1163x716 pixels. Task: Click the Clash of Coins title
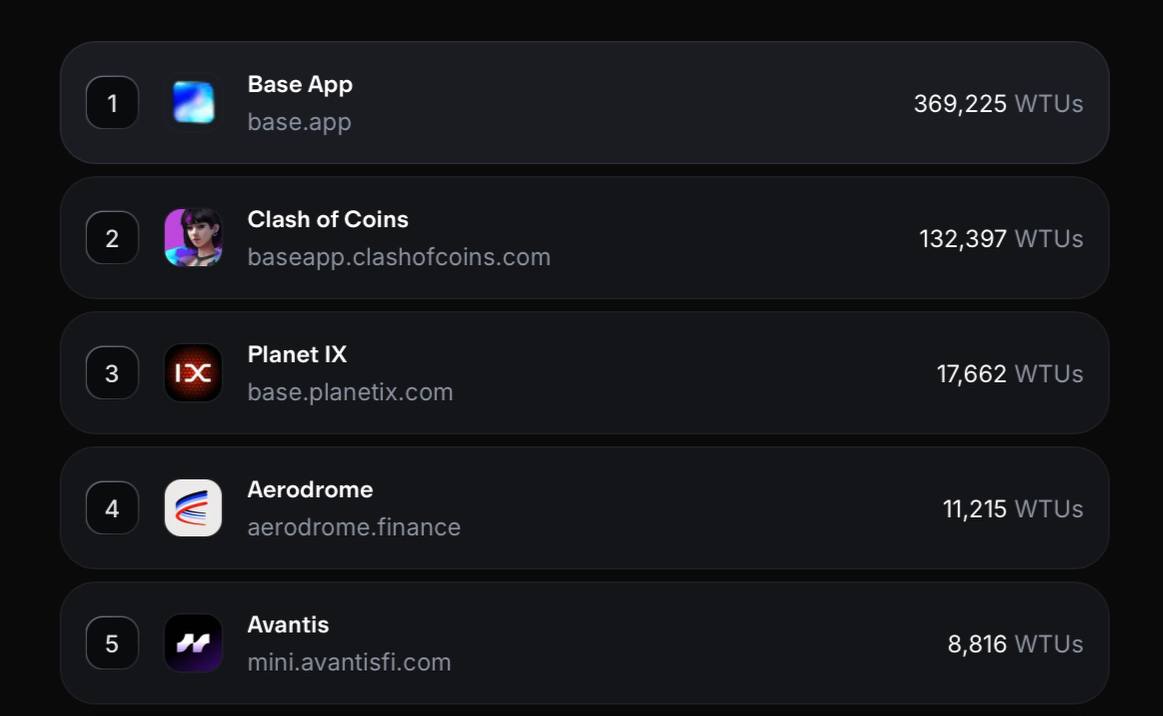coord(328,220)
